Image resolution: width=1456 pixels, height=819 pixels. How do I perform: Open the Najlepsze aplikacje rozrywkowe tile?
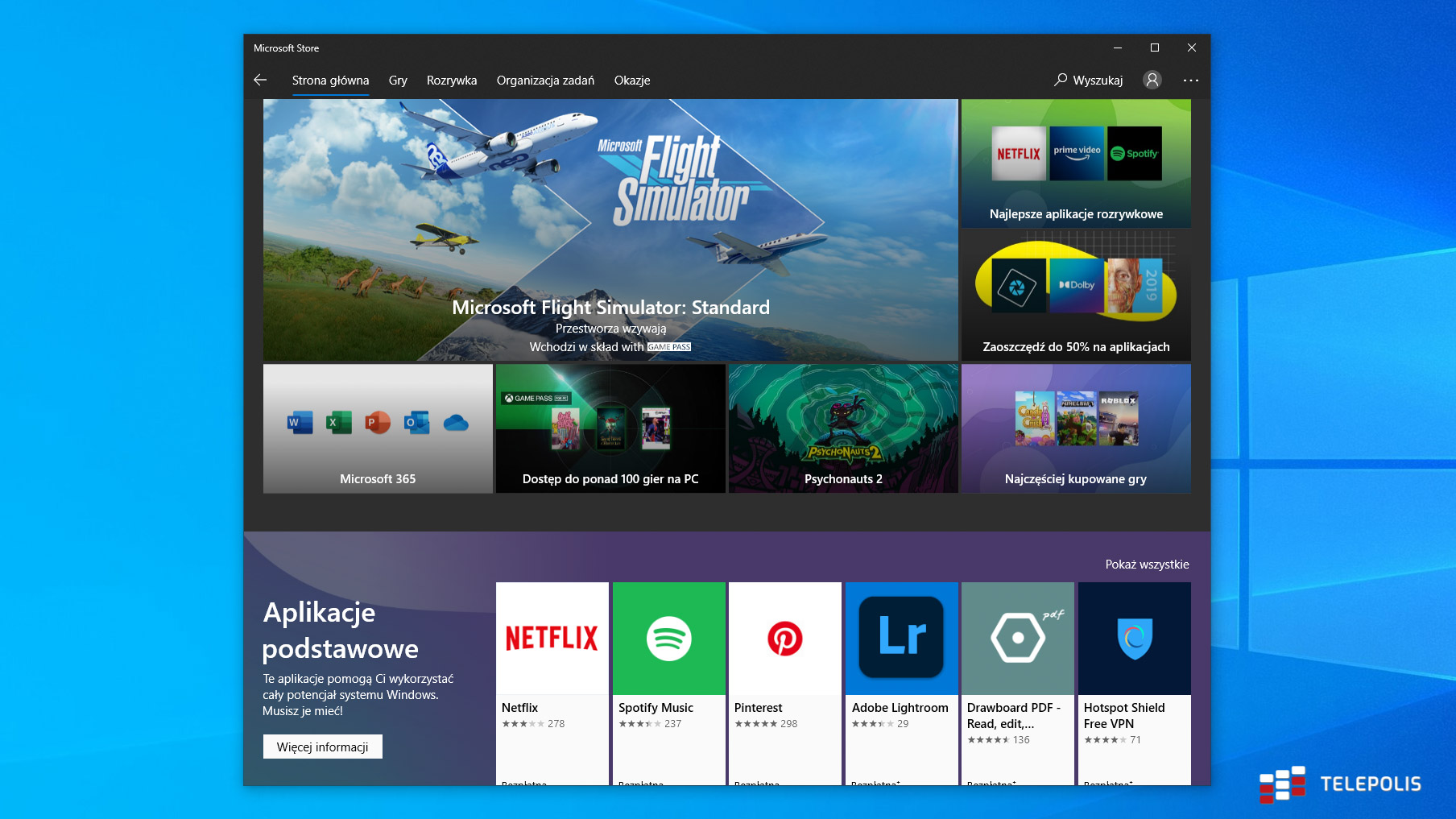(x=1076, y=163)
